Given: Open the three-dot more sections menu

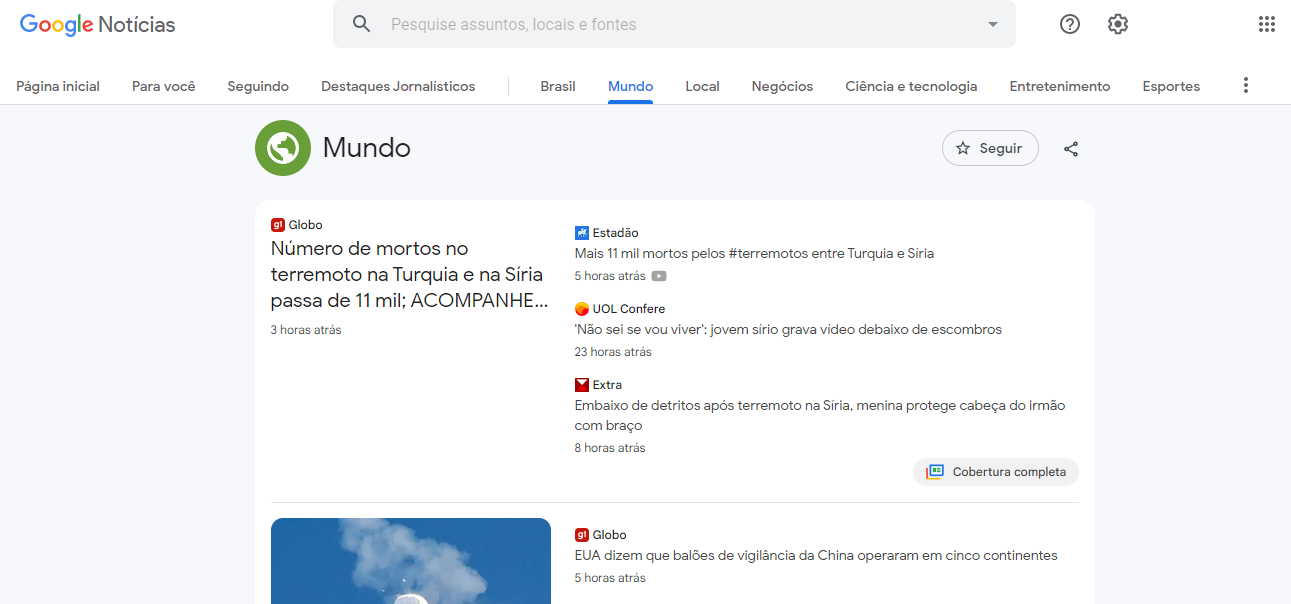Looking at the screenshot, I should tap(1246, 86).
